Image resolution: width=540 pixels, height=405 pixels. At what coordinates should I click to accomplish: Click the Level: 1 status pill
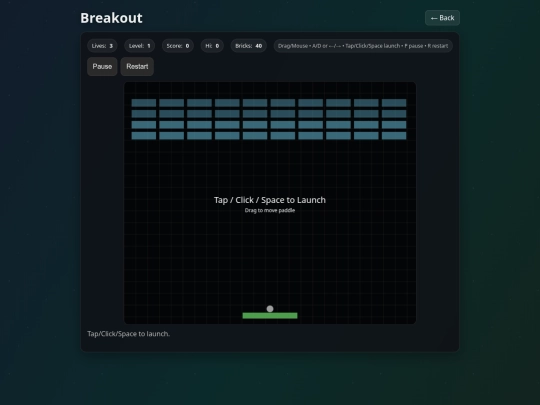coord(139,46)
